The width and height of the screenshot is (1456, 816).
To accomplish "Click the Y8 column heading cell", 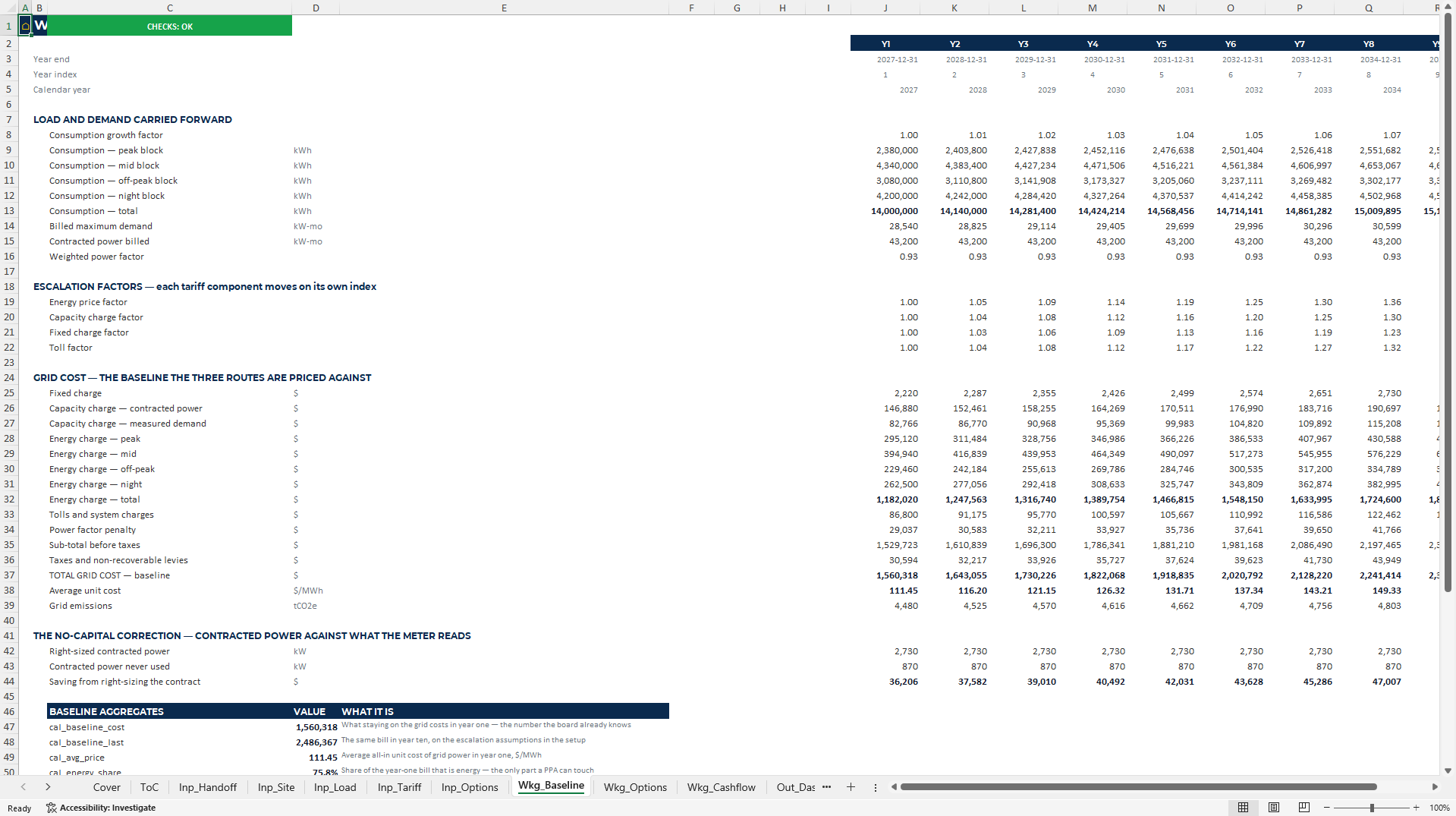I will (x=1368, y=44).
